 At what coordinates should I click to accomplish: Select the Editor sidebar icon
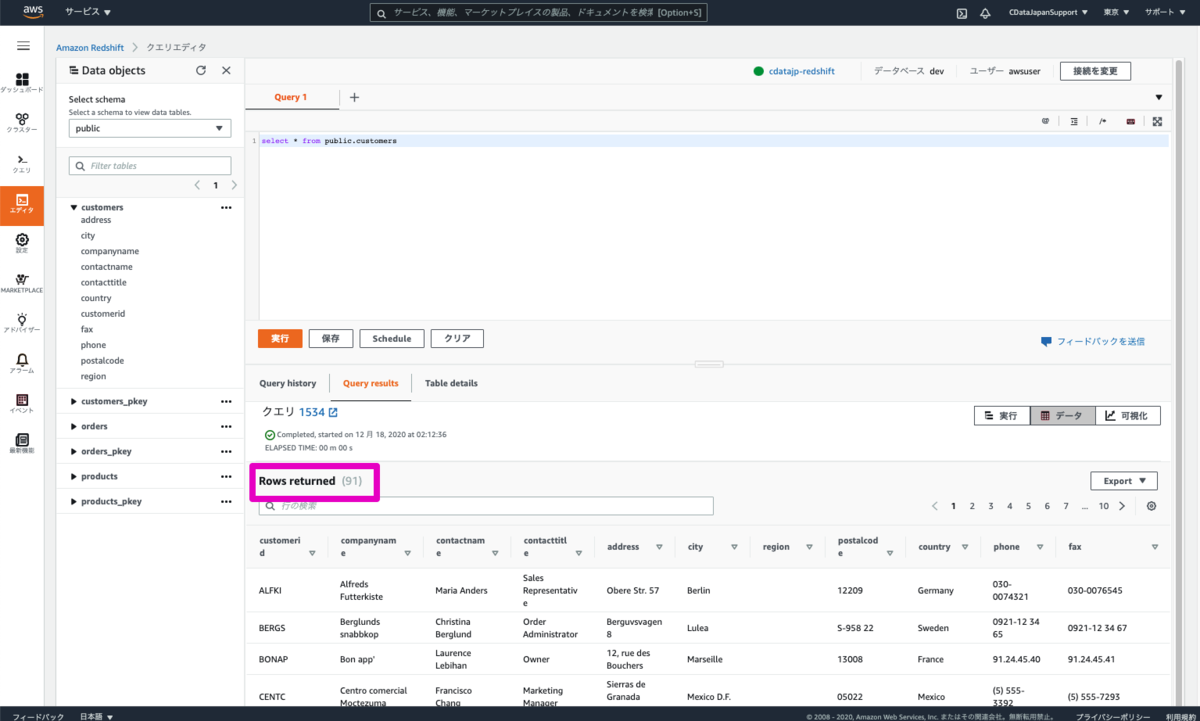pos(22,205)
